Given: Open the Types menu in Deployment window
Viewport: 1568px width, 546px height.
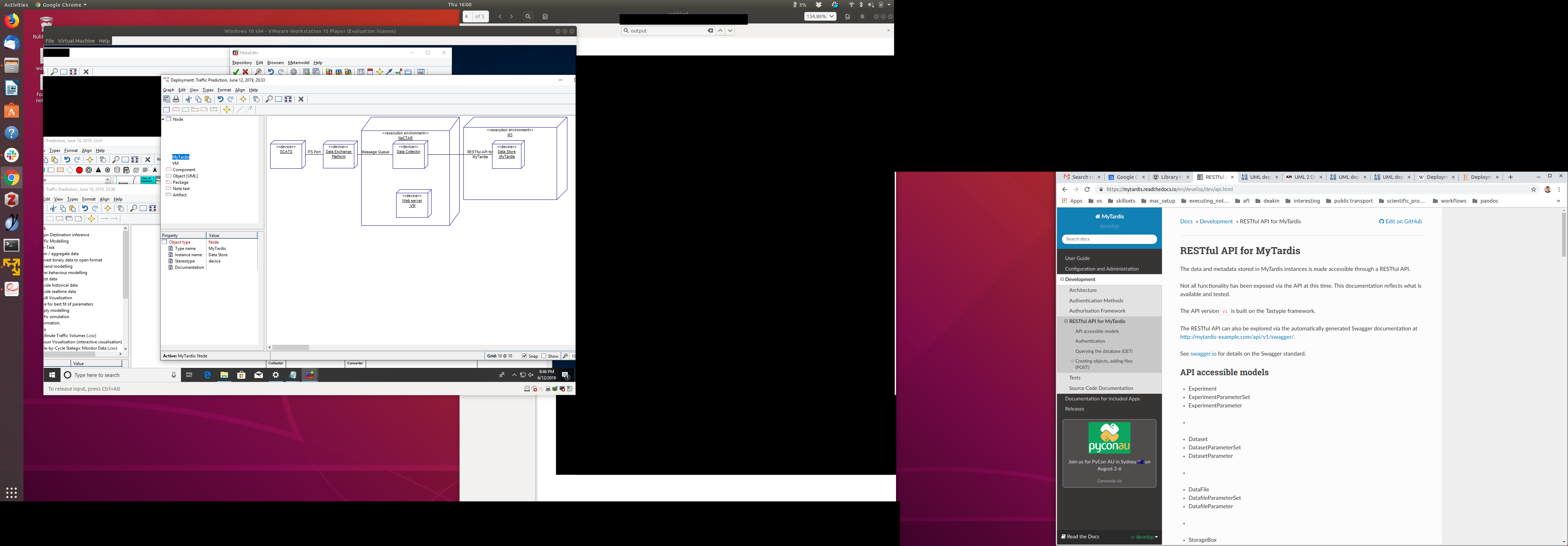Looking at the screenshot, I should pyautogui.click(x=208, y=90).
